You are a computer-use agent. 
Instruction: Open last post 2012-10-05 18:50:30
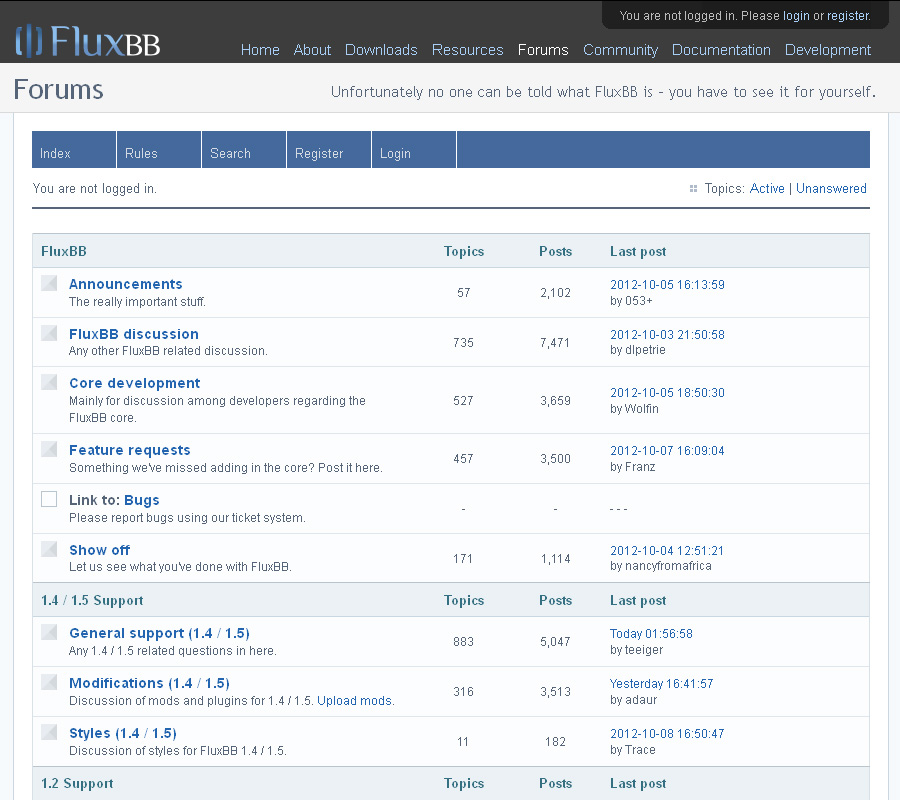point(667,393)
